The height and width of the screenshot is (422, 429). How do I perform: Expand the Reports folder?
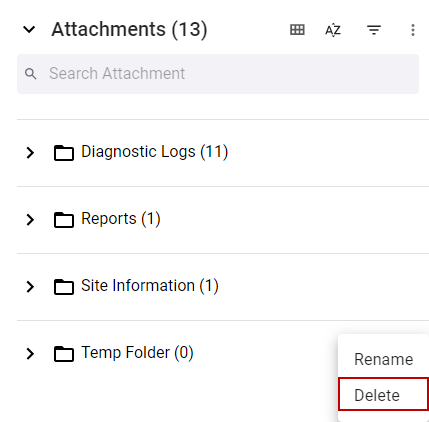click(30, 220)
